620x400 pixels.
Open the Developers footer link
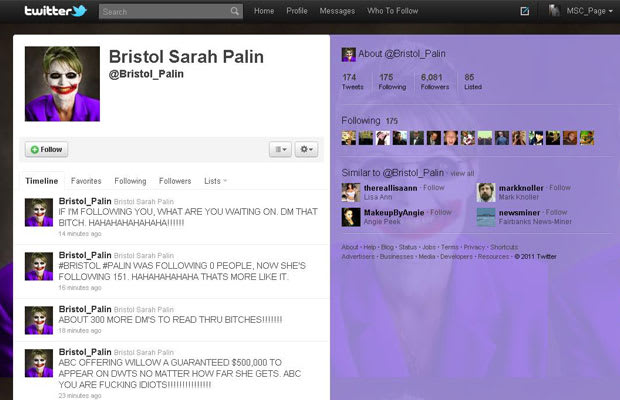[456, 257]
